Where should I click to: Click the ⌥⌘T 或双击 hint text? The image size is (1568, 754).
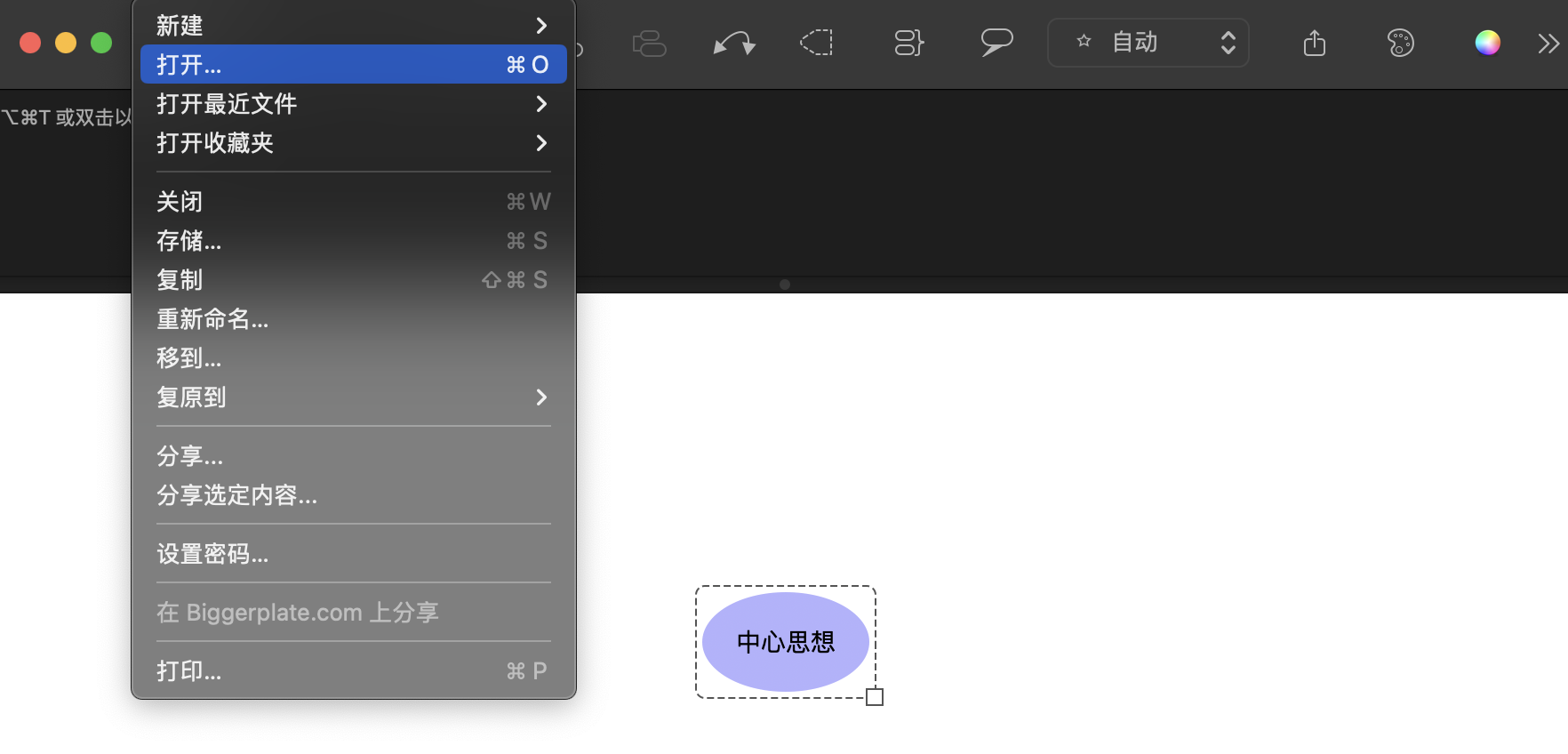point(66,117)
